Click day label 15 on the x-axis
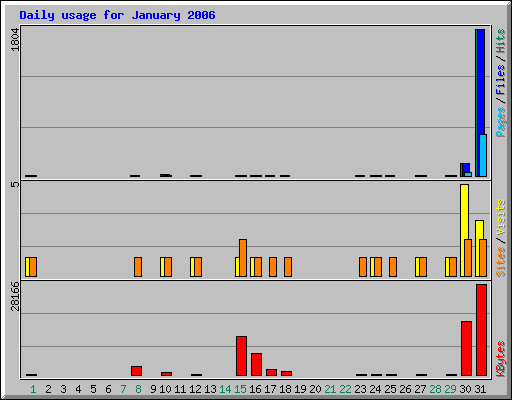The height and width of the screenshot is (400, 512). (x=240, y=389)
